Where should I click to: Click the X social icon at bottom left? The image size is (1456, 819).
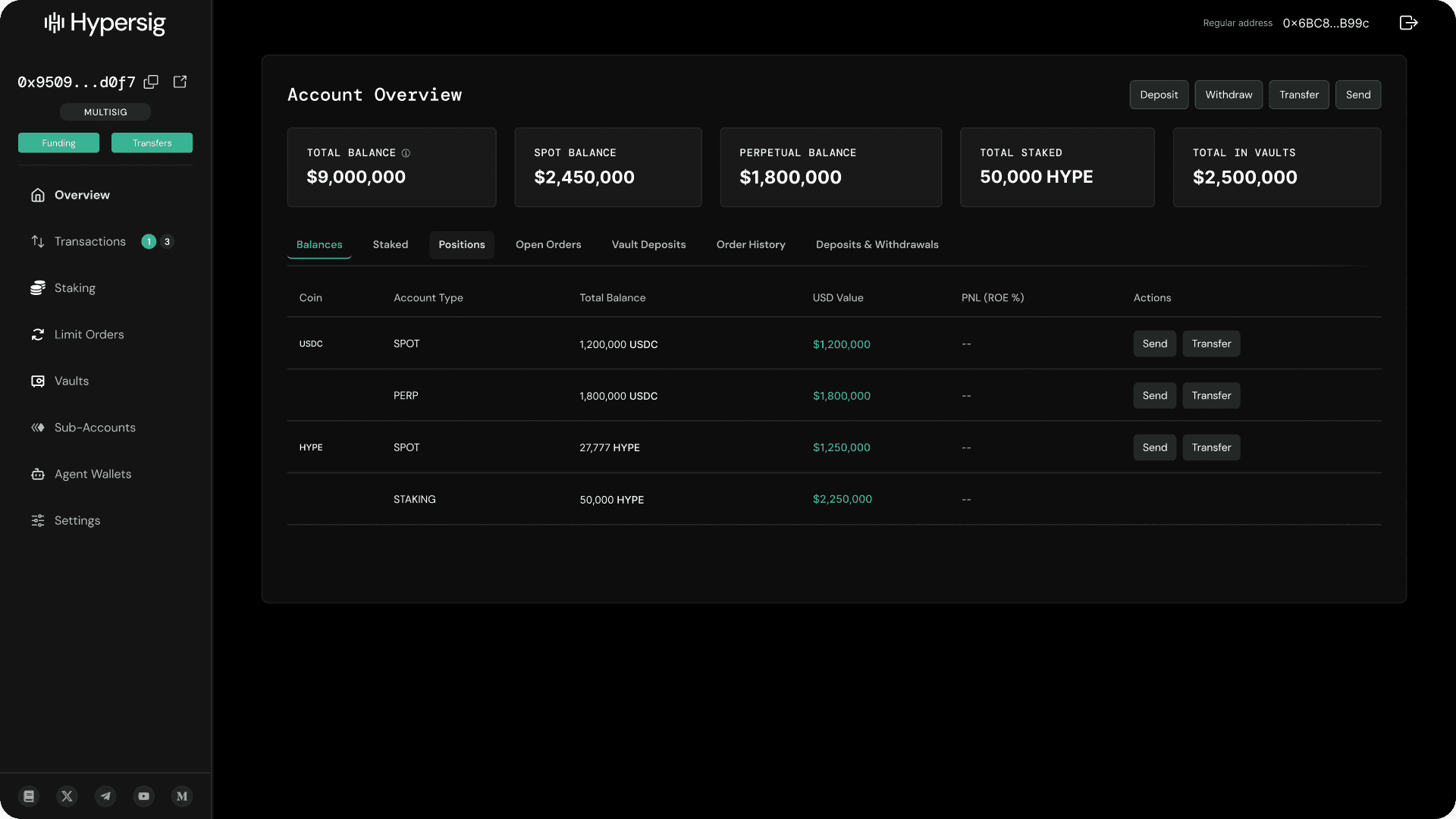(67, 796)
